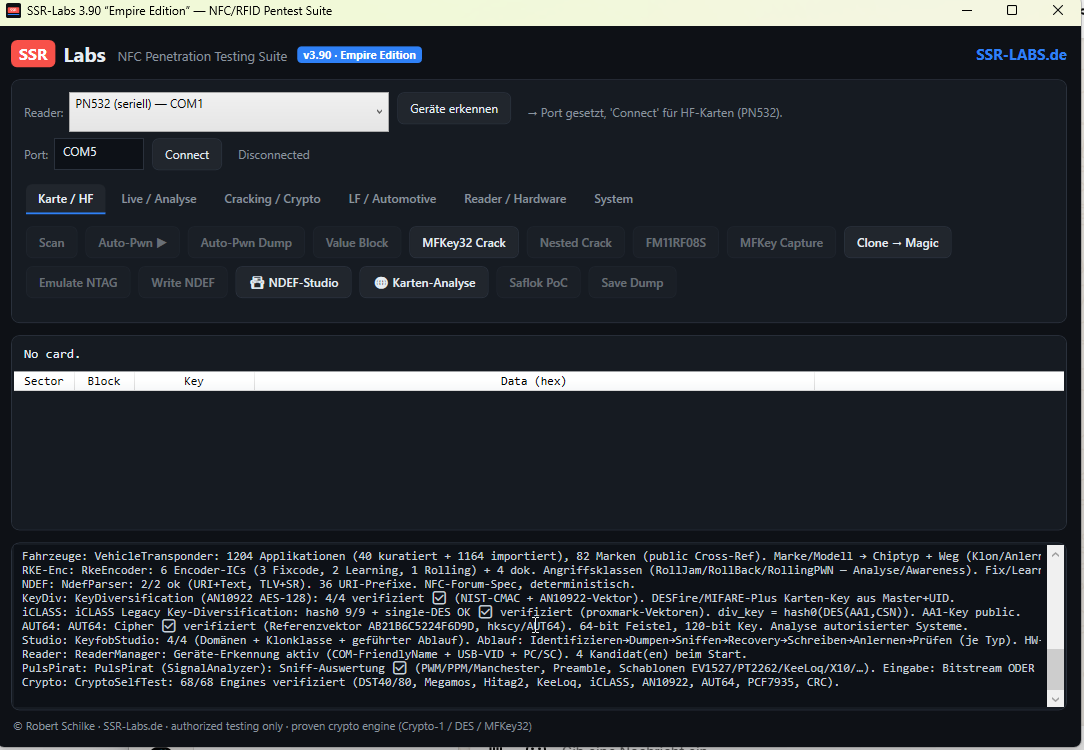Click the Key column header
Image resolution: width=1084 pixels, height=750 pixels.
point(194,381)
